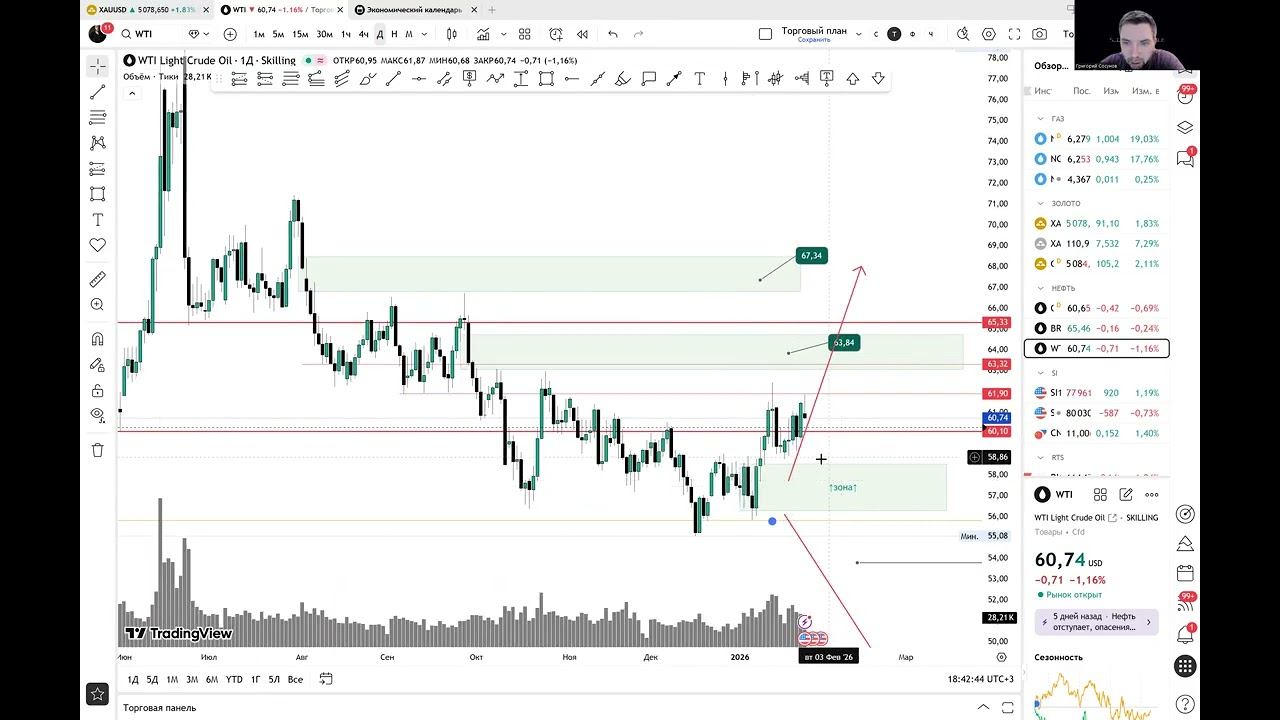Collapse the indicator legend arrow under Объём
Screen dimensions: 1280x720
[132, 93]
